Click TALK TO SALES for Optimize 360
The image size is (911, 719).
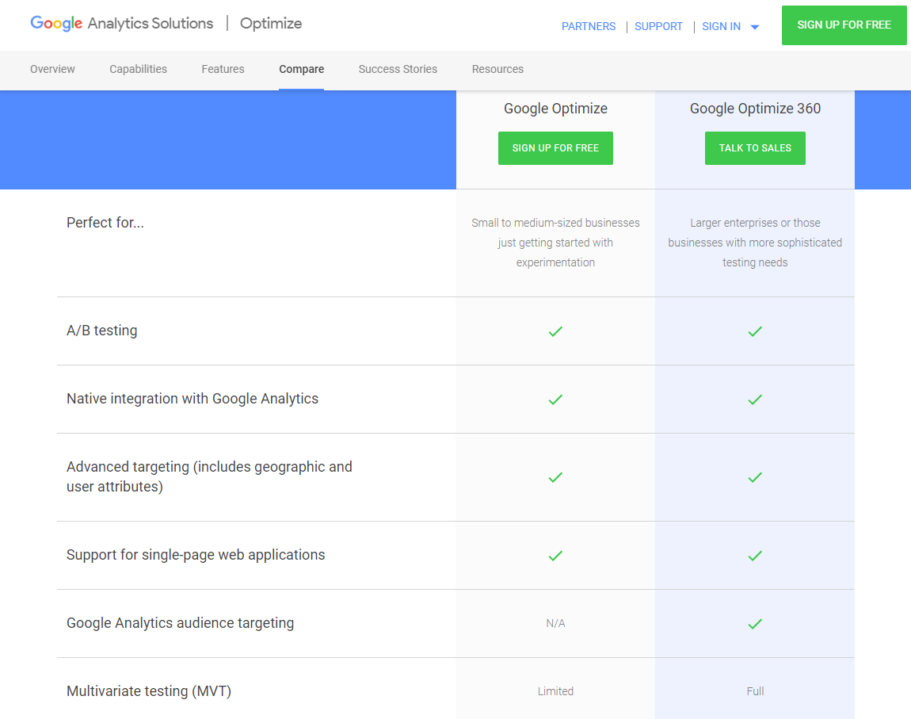[x=755, y=148]
